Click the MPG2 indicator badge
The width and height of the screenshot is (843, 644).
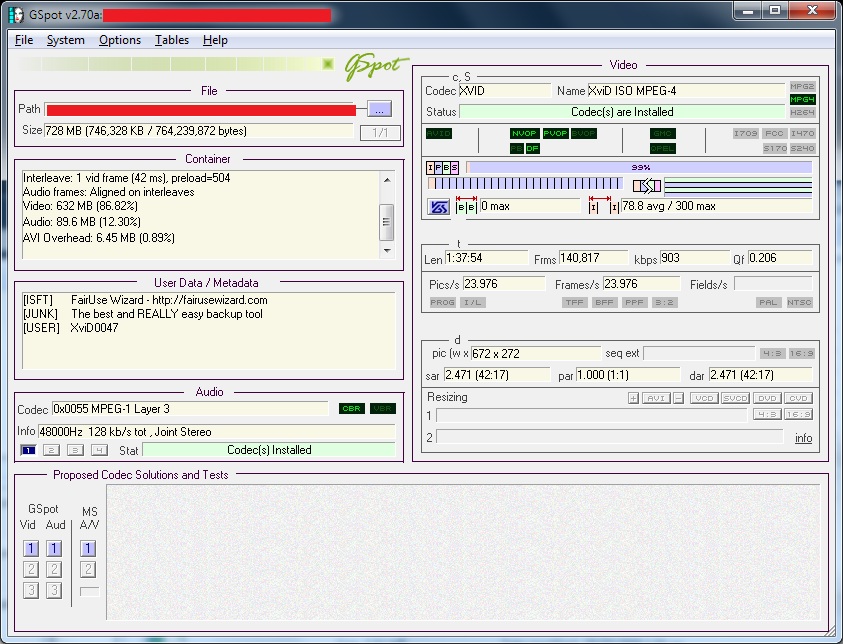pos(802,87)
